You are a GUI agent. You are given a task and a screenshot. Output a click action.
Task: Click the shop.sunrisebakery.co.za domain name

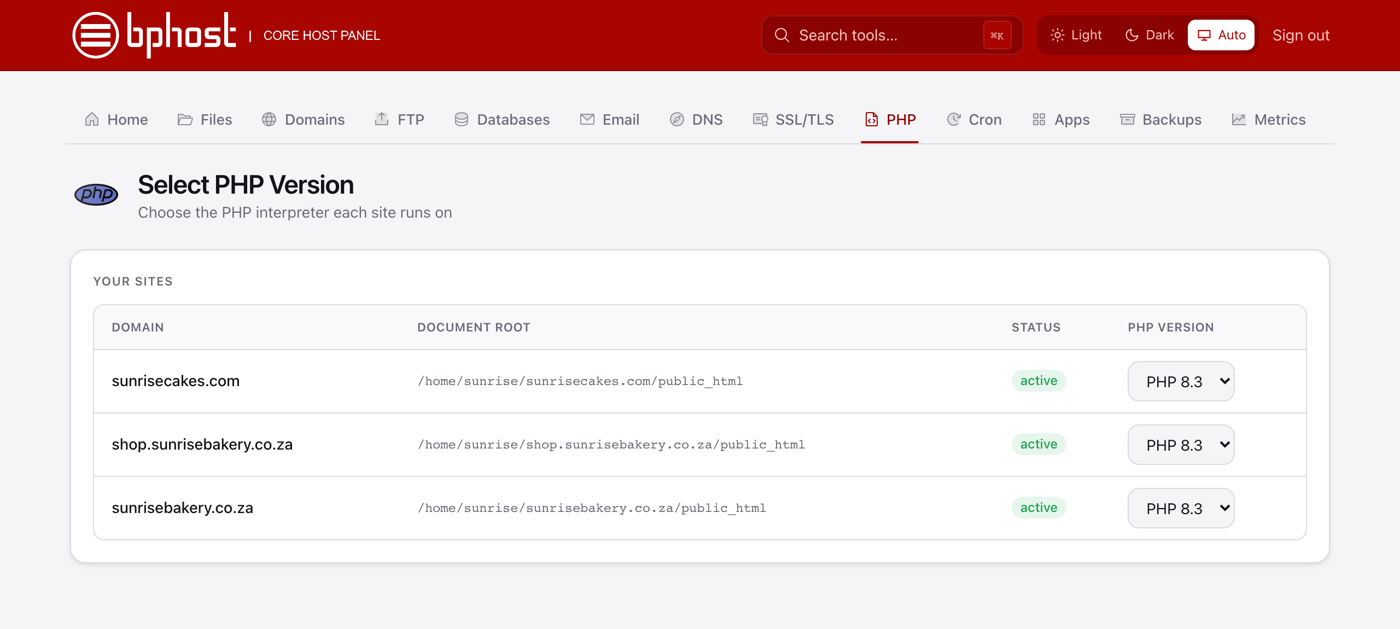pos(202,445)
